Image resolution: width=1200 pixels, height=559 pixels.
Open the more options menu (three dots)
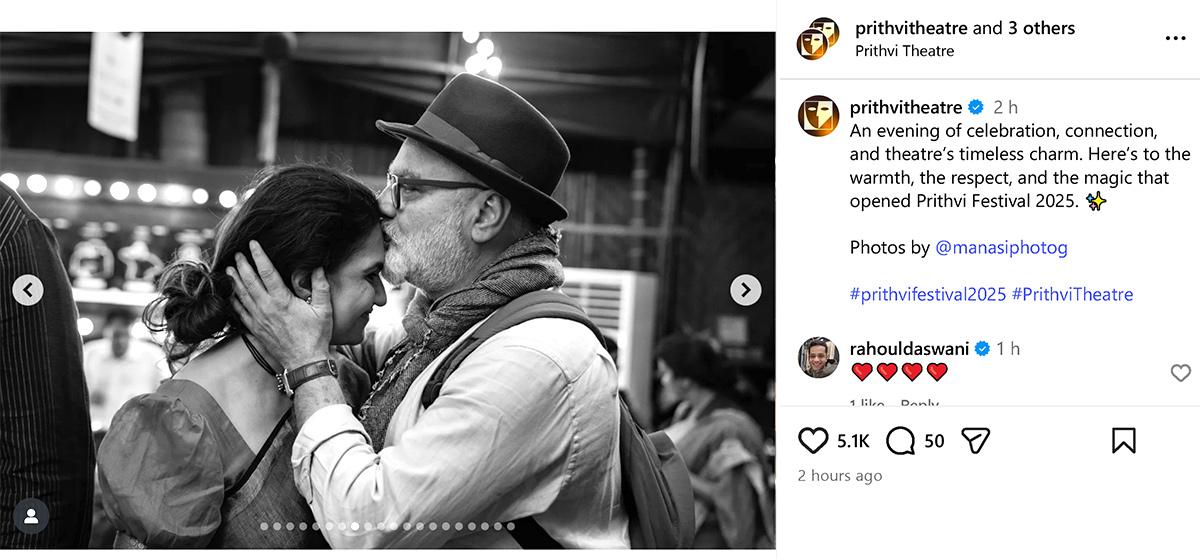[1175, 39]
